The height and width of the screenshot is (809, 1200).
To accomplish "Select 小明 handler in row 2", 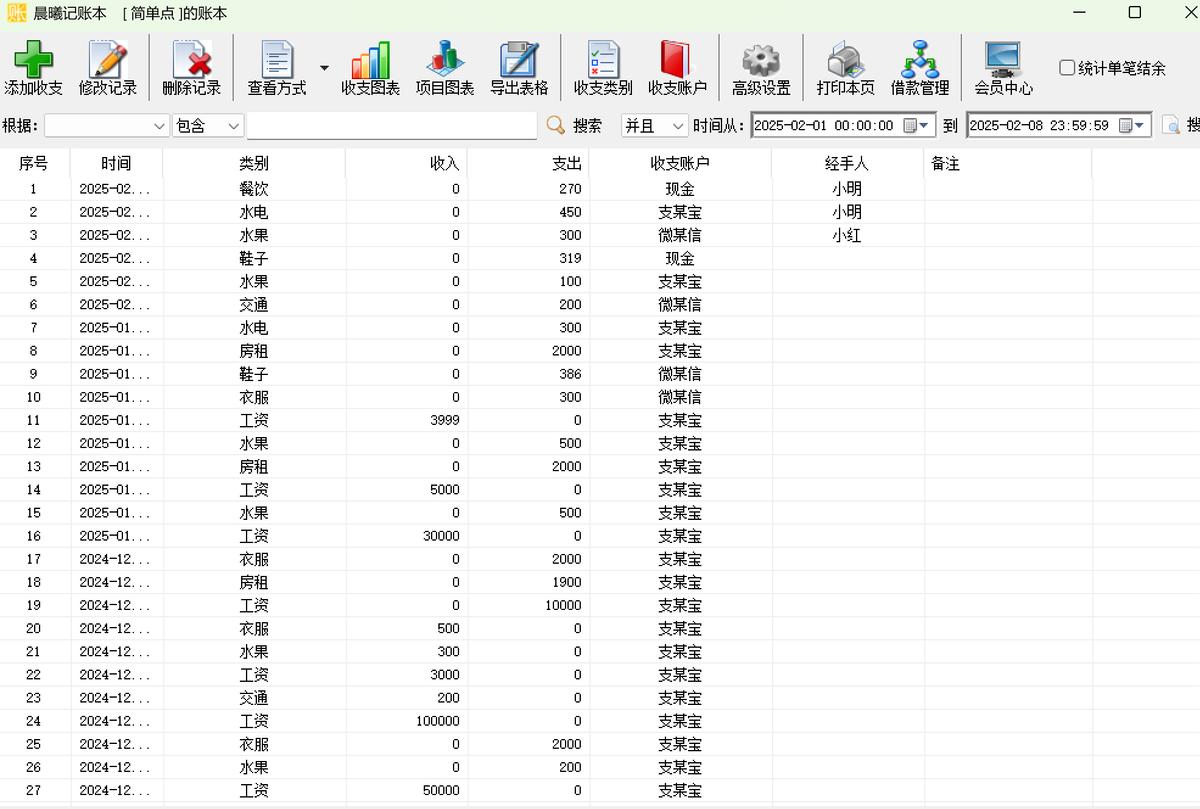I will pos(847,212).
